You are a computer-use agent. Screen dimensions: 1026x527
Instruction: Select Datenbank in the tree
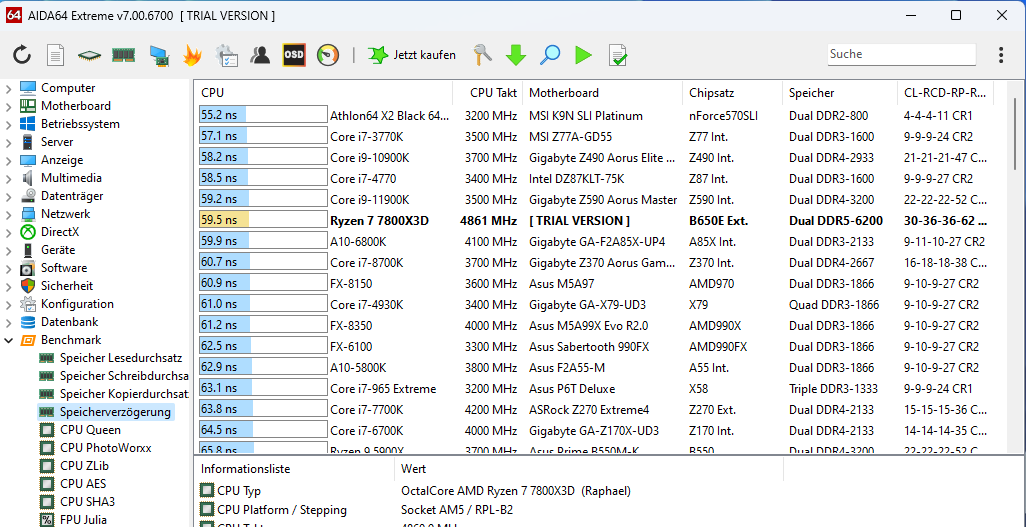click(69, 322)
